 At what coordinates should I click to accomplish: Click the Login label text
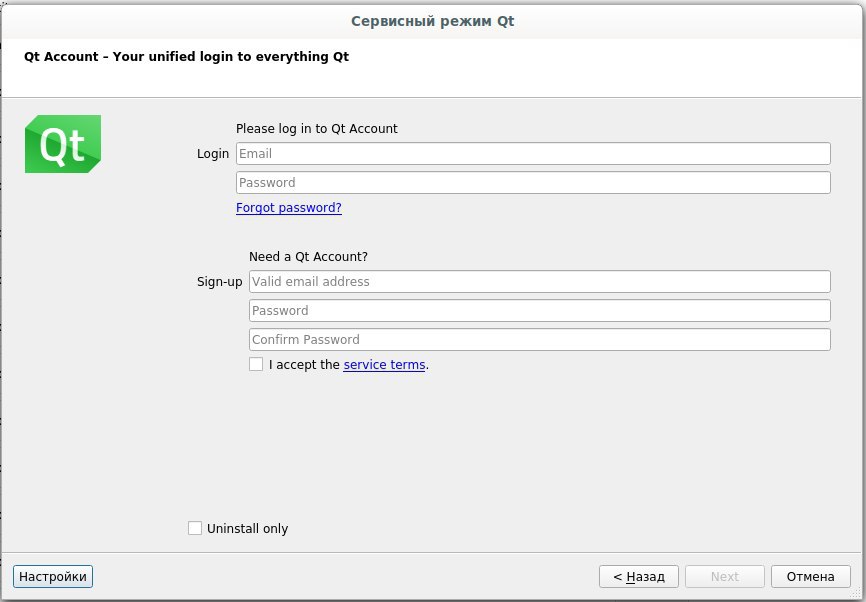(x=213, y=154)
